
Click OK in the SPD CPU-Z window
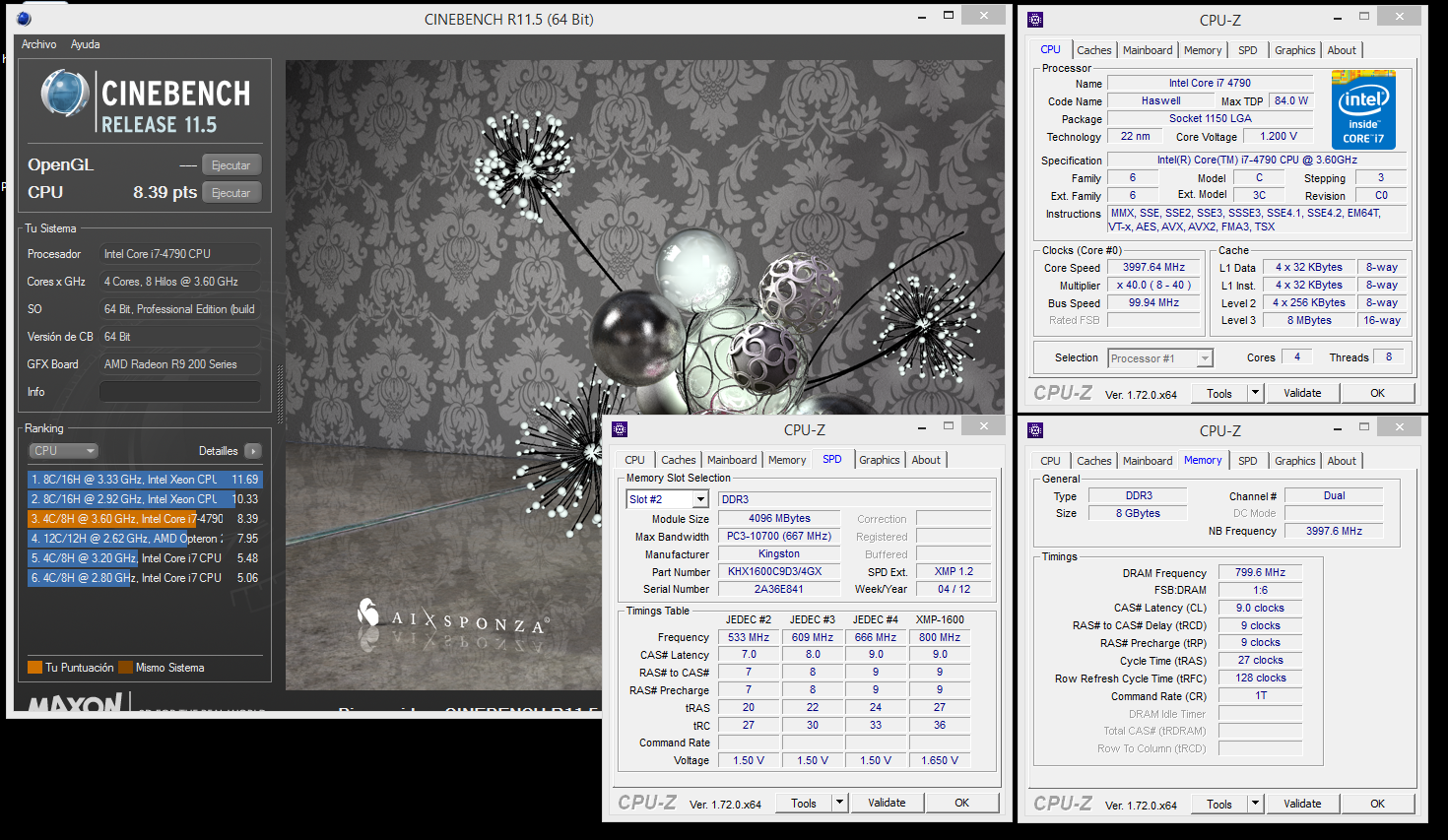coord(962,803)
